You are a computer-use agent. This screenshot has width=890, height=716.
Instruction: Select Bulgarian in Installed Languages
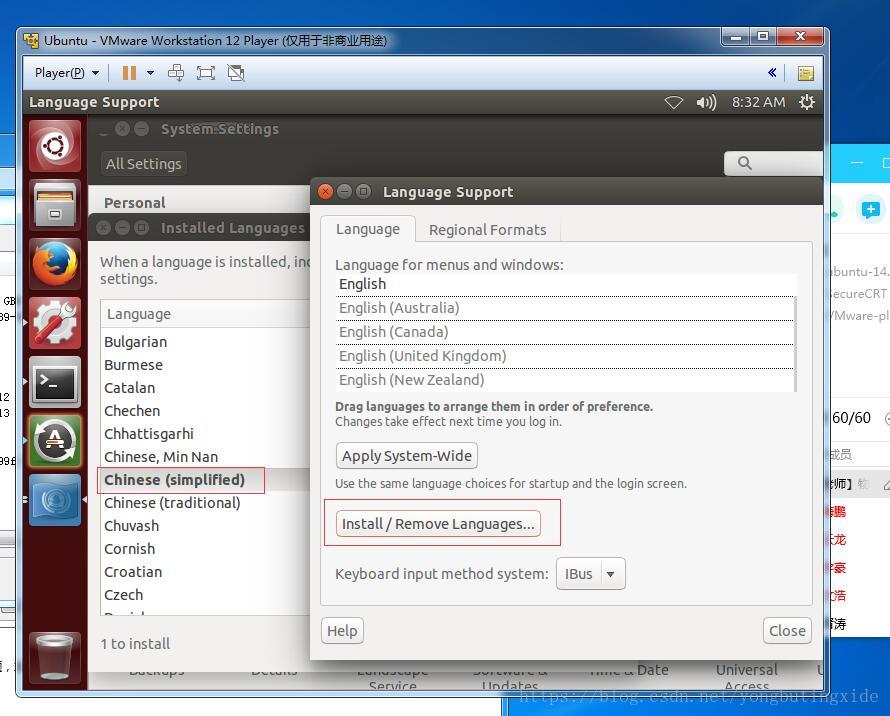(205, 342)
